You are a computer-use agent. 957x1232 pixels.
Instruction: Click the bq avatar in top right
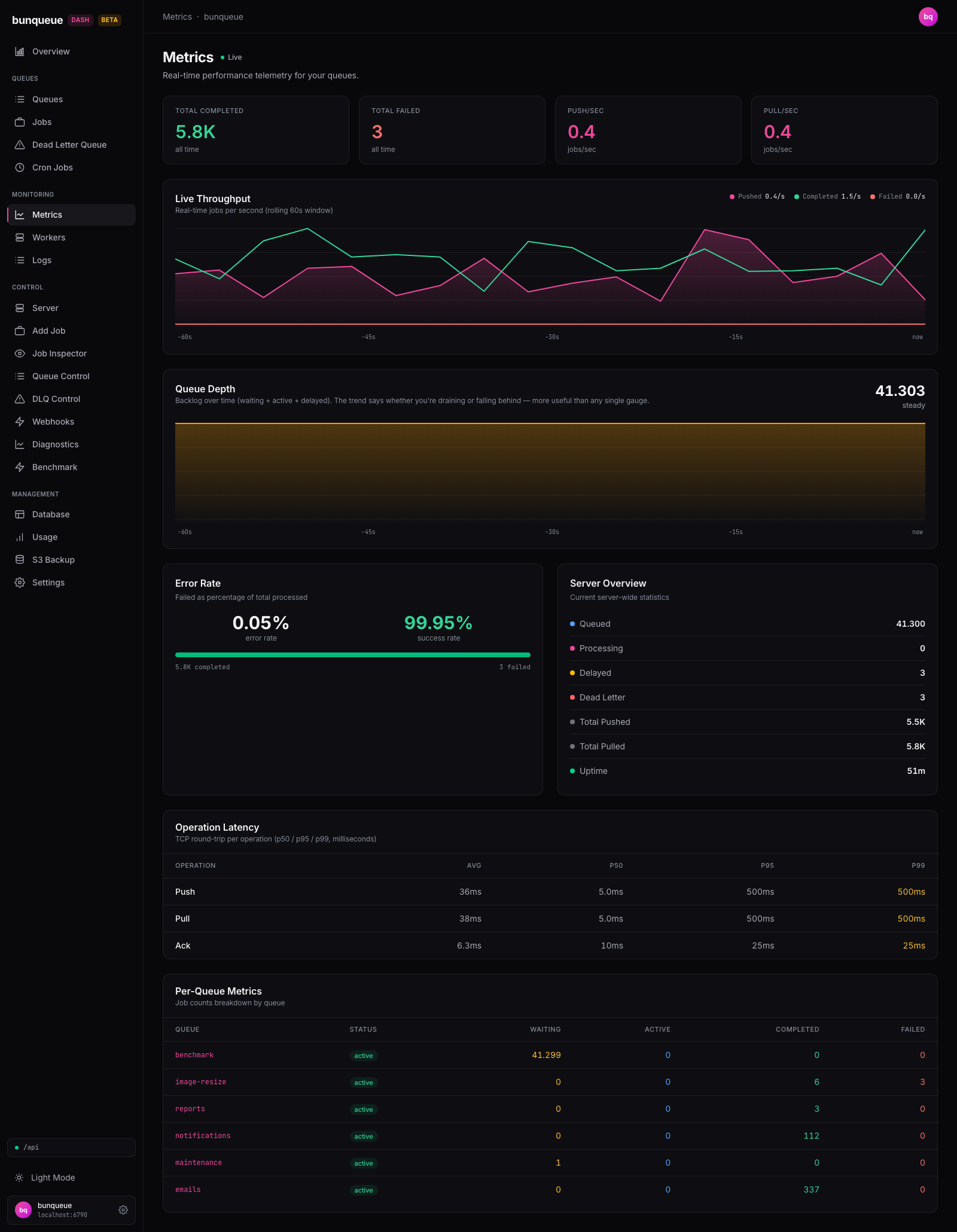(928, 17)
